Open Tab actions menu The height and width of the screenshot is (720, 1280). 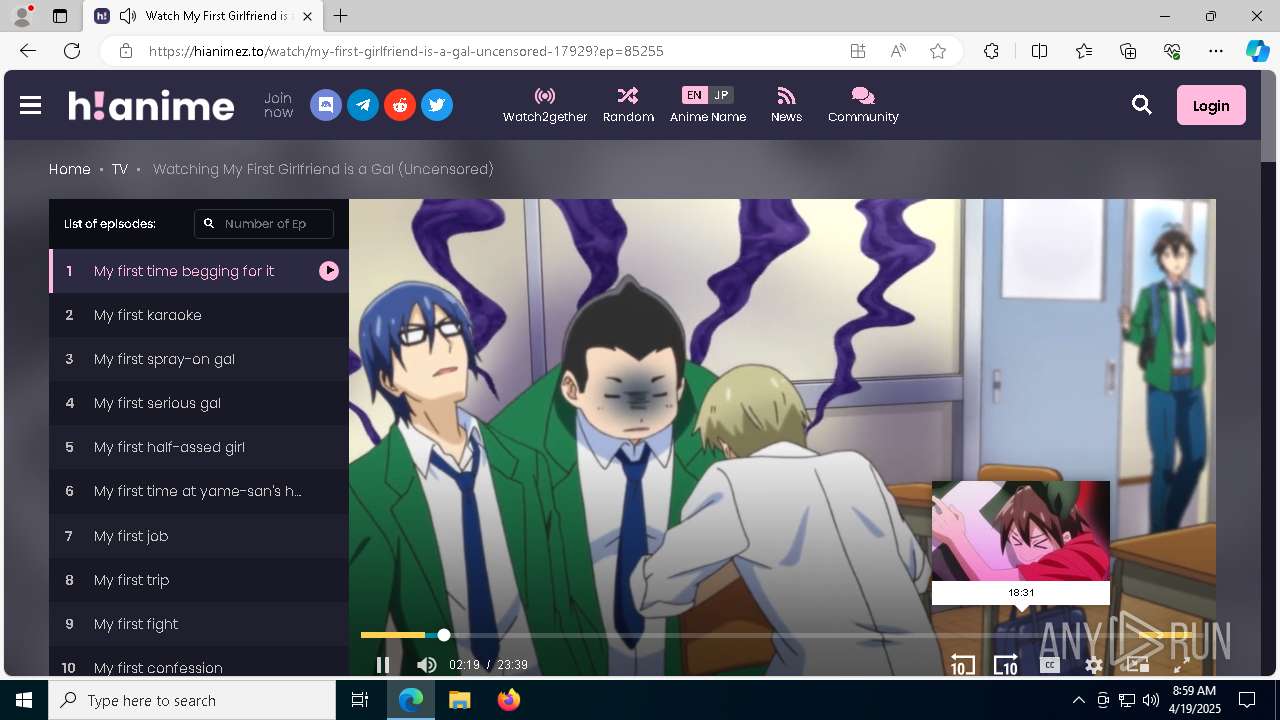click(60, 16)
